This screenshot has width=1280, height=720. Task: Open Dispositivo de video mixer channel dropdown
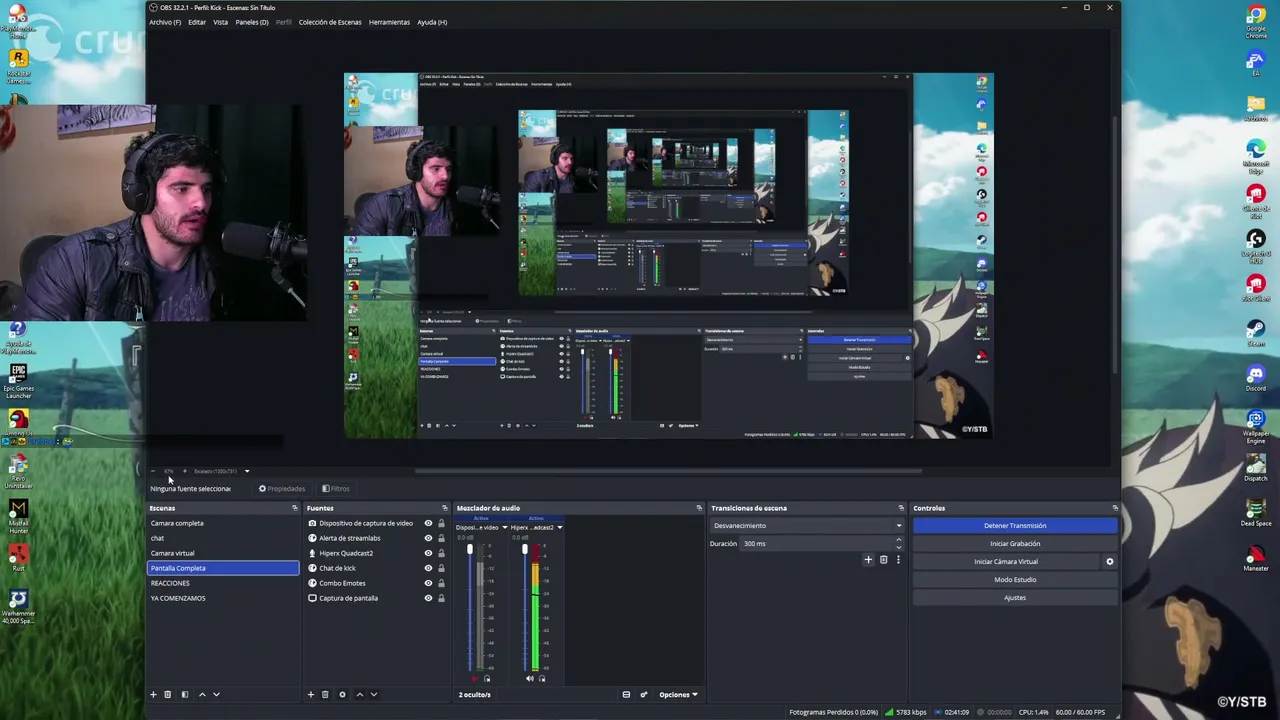click(504, 527)
